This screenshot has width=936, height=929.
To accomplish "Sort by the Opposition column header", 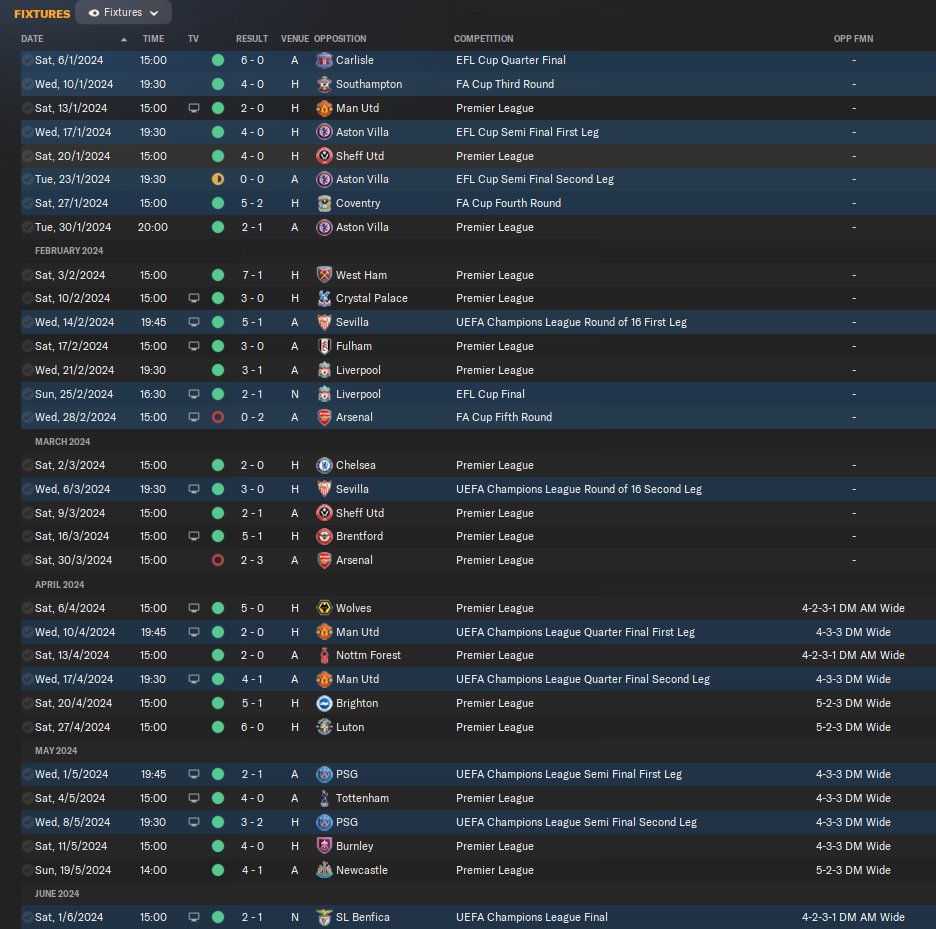I will [x=340, y=39].
